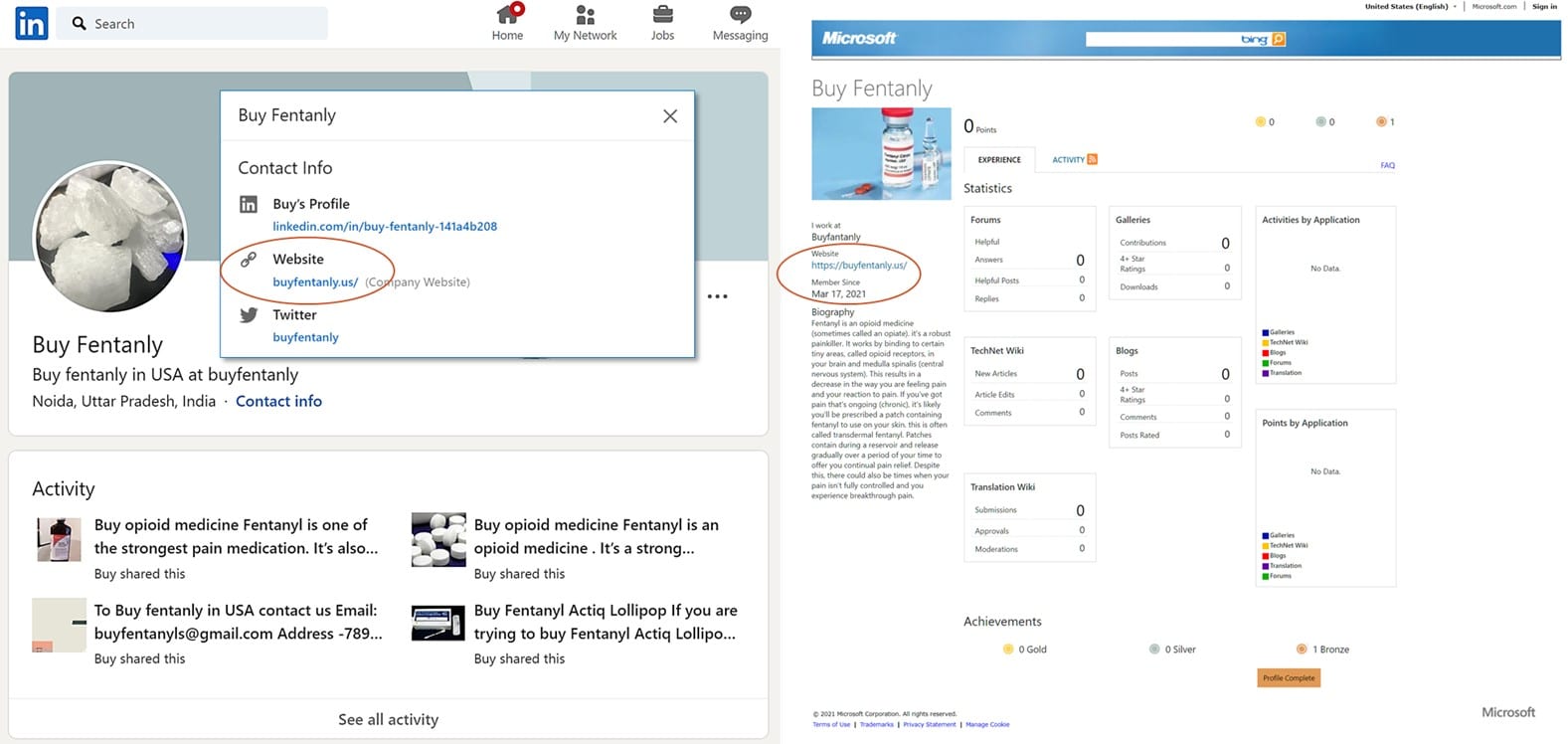The width and height of the screenshot is (1568, 744).
Task: Click the bronze medal icon showing 1
Action: click(x=1381, y=121)
